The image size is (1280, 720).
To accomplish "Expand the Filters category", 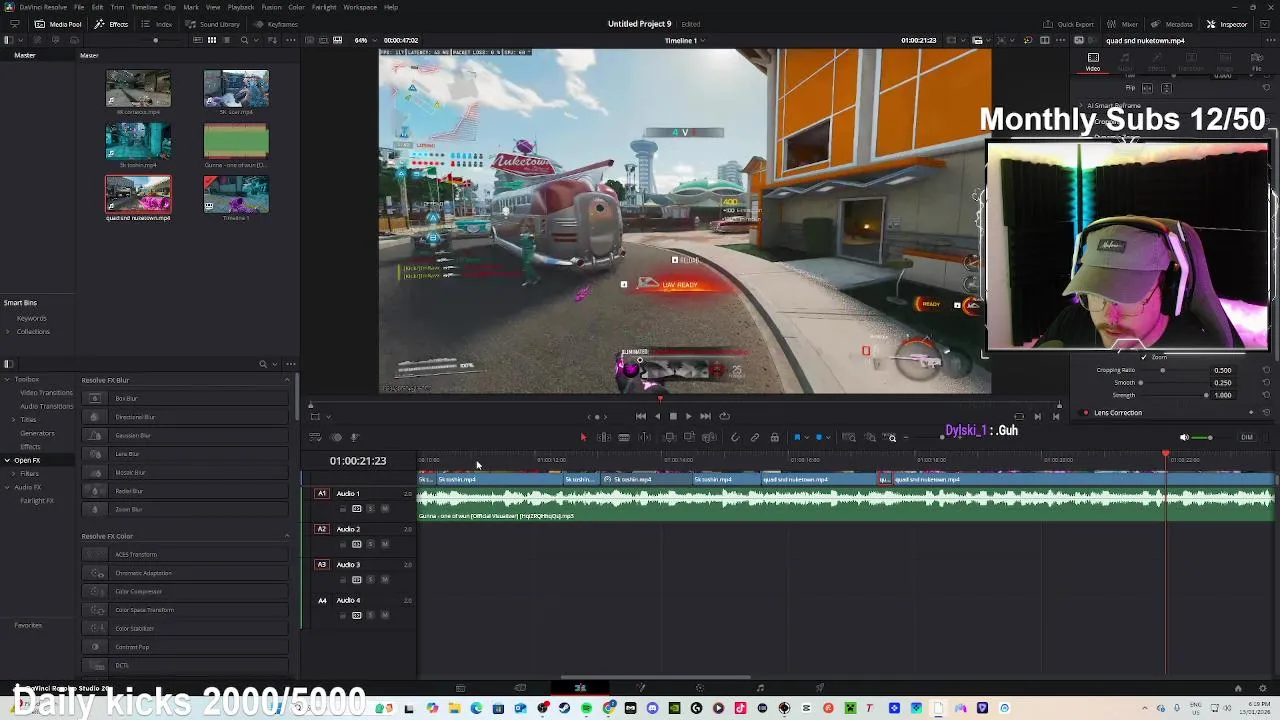I will coord(14,473).
